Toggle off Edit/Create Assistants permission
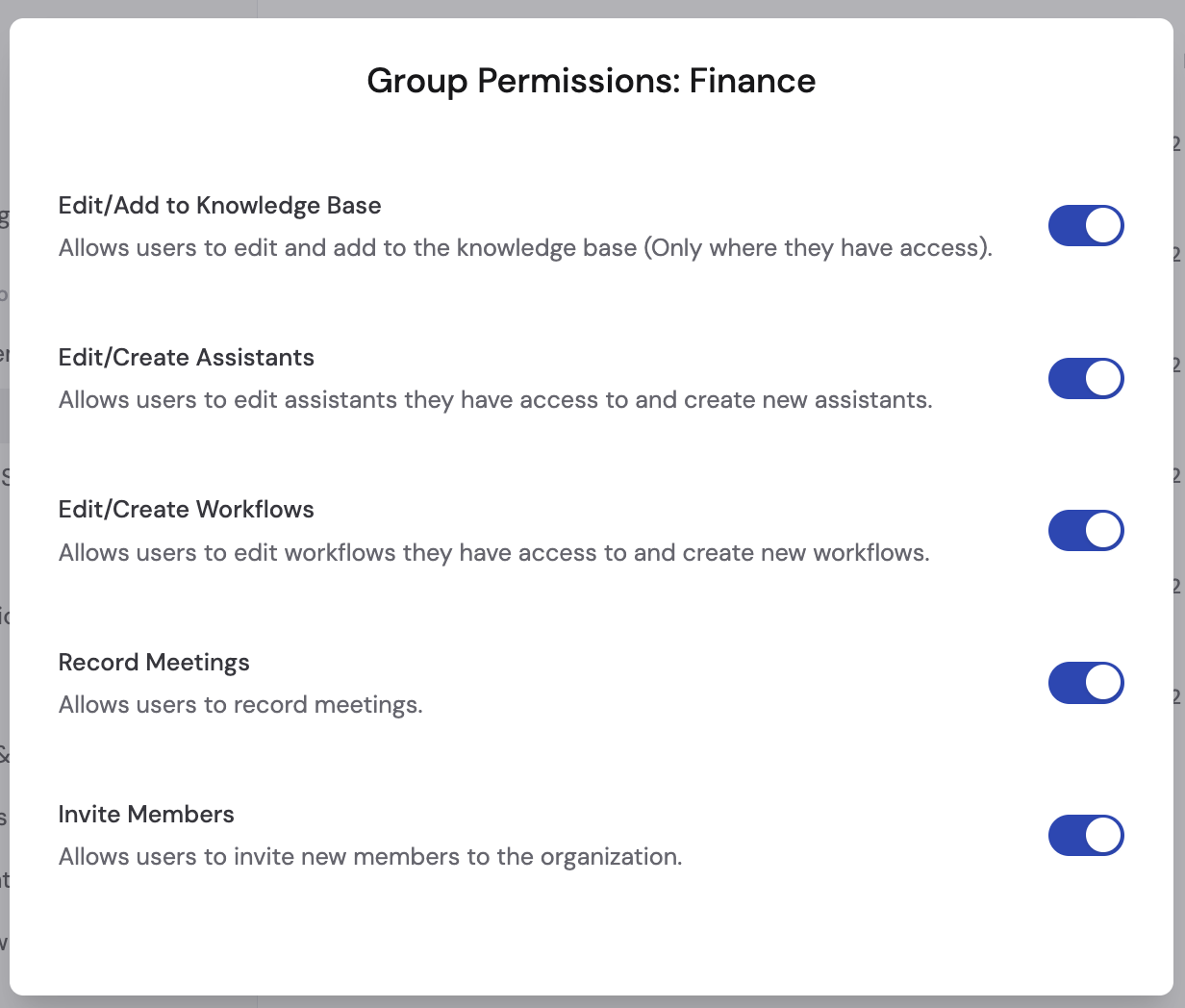 point(1086,378)
